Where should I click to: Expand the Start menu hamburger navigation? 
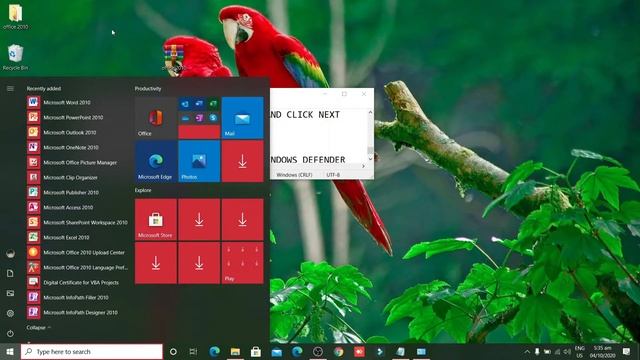point(10,89)
